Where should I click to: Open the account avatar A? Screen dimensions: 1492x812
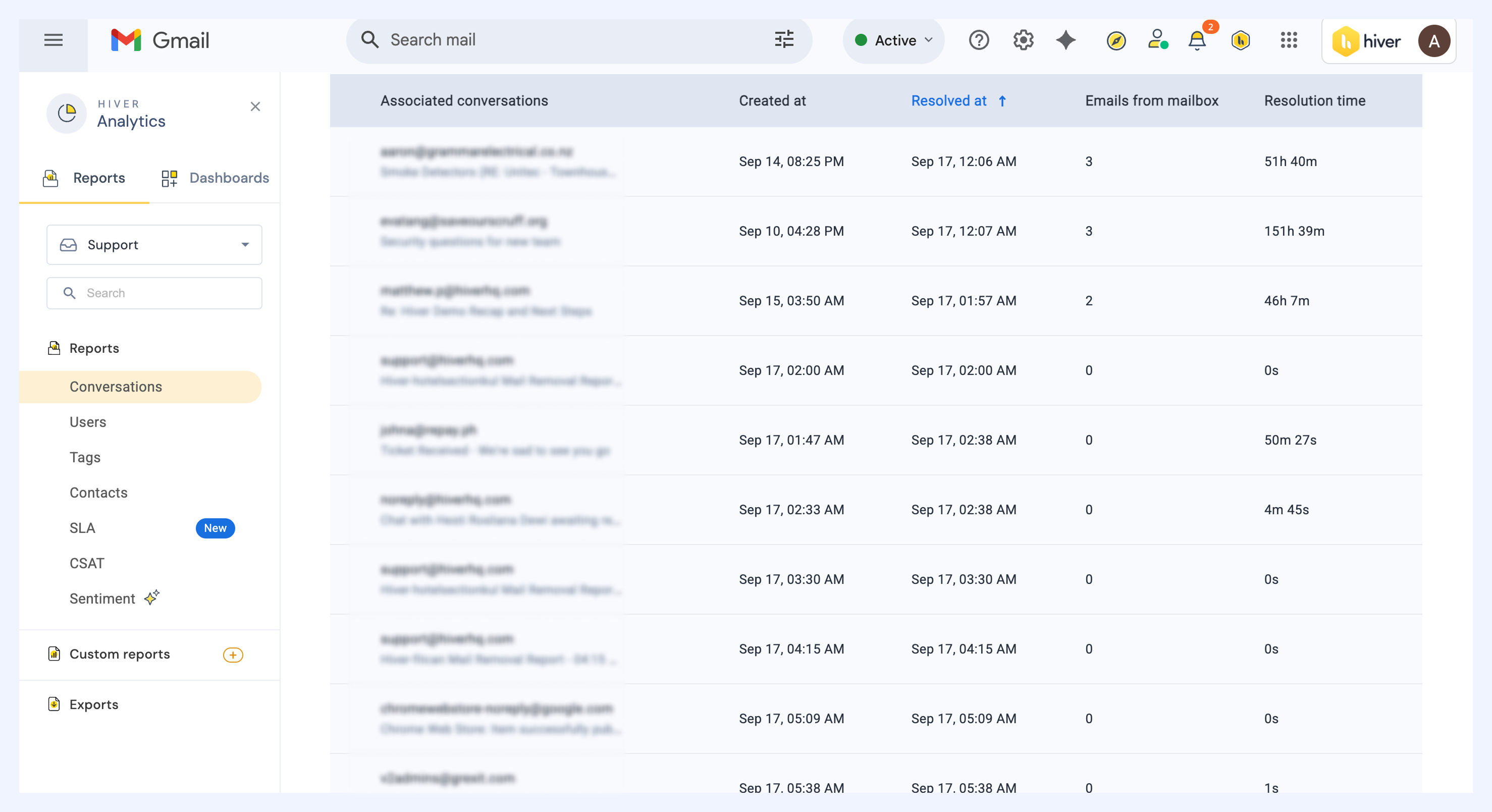(1433, 41)
